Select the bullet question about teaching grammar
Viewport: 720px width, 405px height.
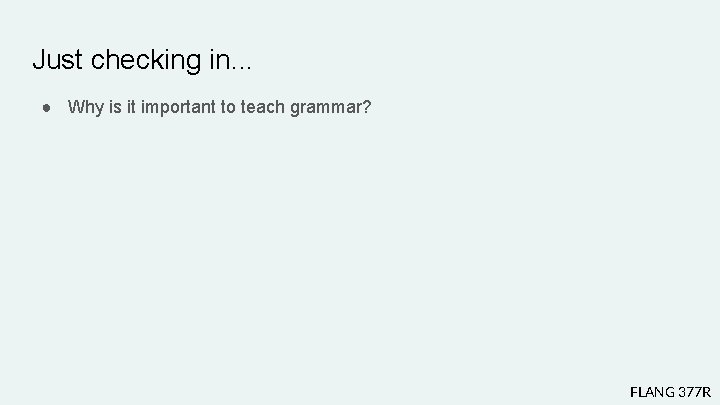point(219,107)
